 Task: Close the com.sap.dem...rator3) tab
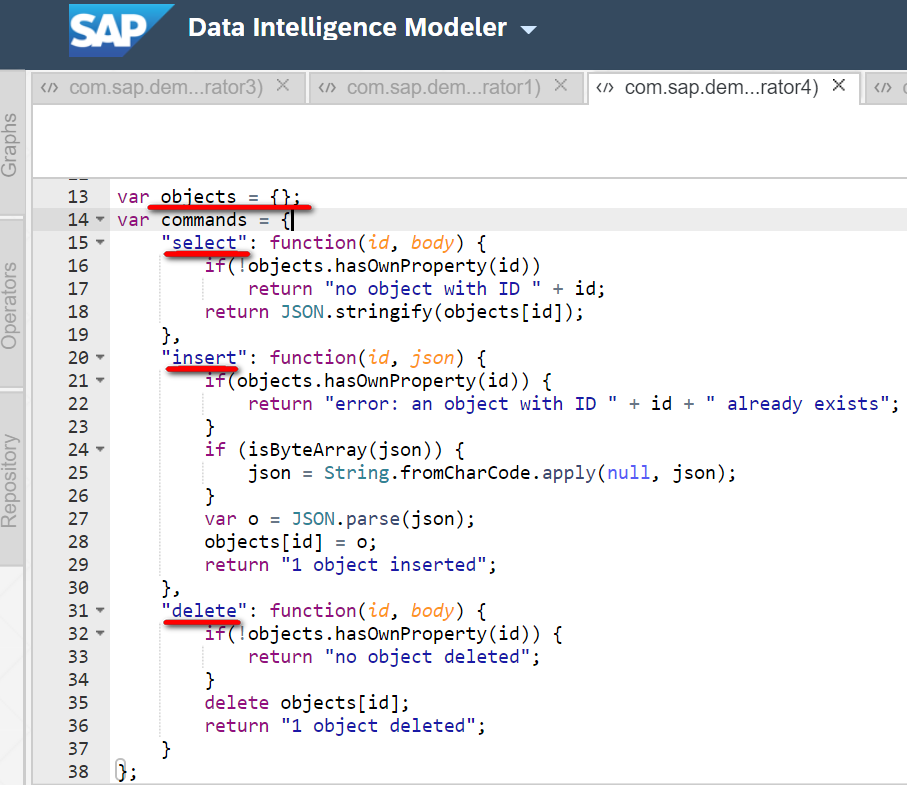283,86
